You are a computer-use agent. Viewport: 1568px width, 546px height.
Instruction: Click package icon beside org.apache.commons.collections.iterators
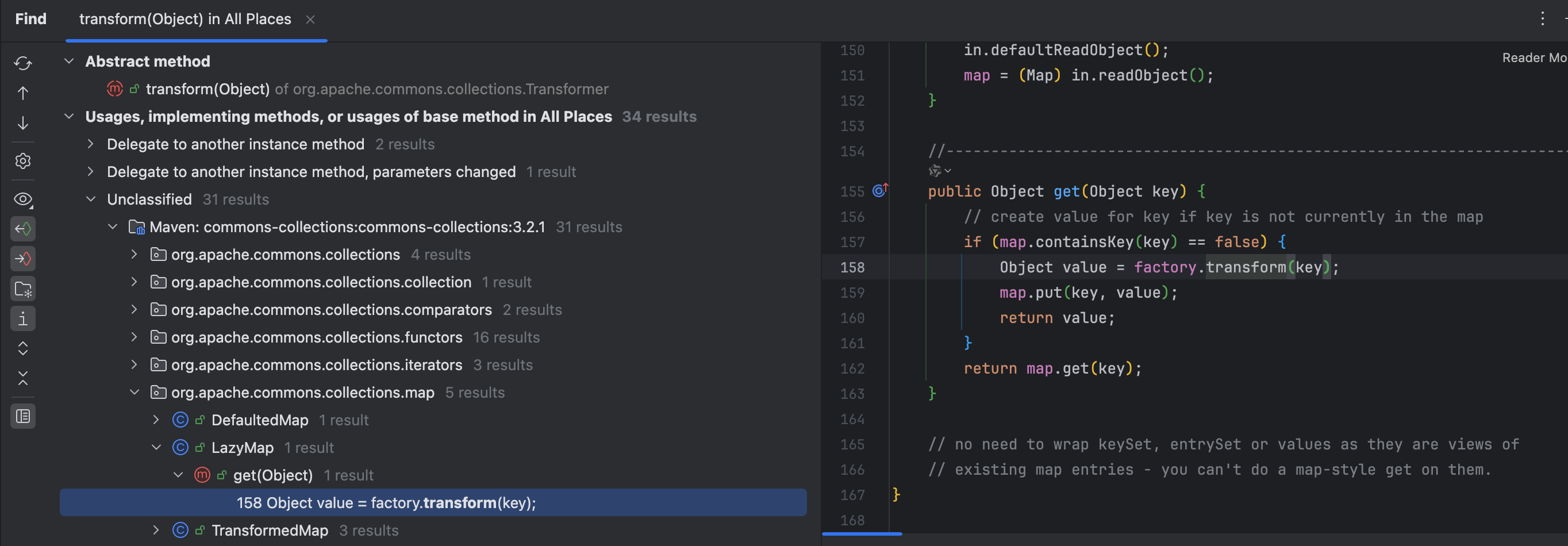click(158, 364)
